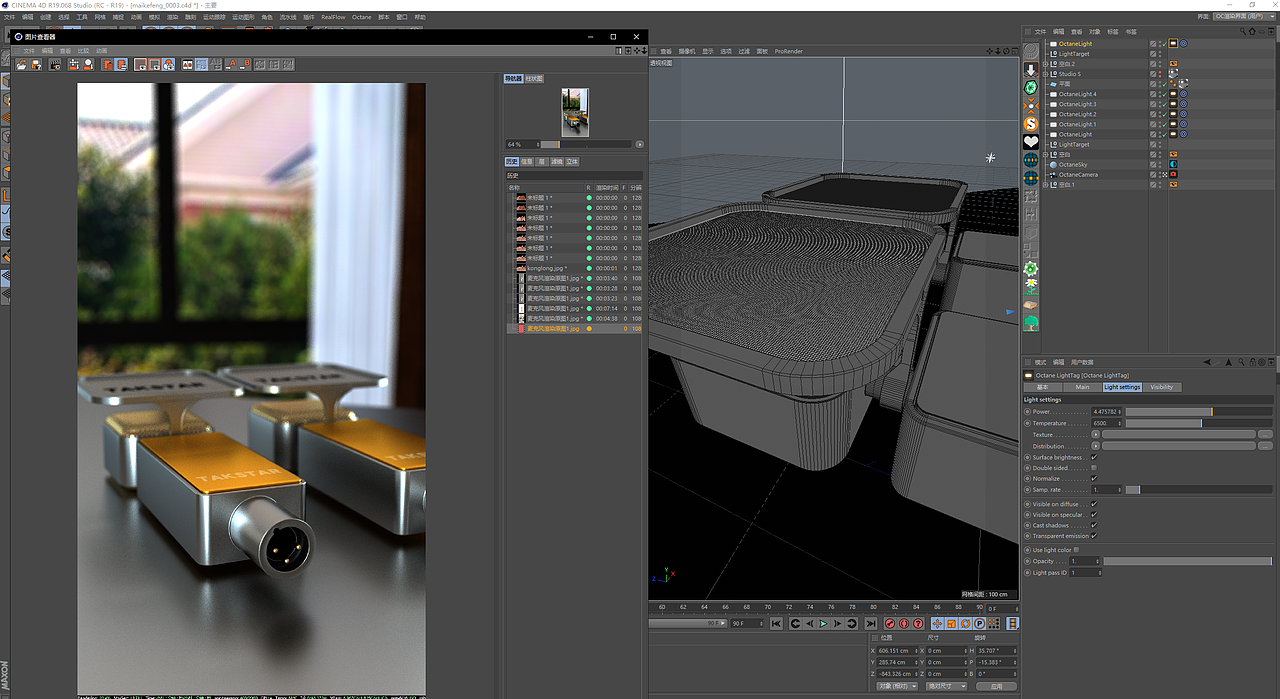Expand the Studio 5 object in hierarchy
1280x699 pixels.
[1045, 74]
